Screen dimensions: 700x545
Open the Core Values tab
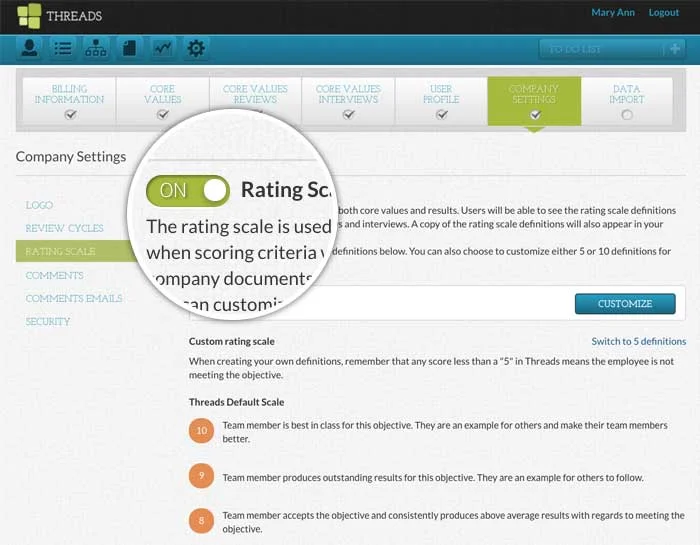pos(162,101)
